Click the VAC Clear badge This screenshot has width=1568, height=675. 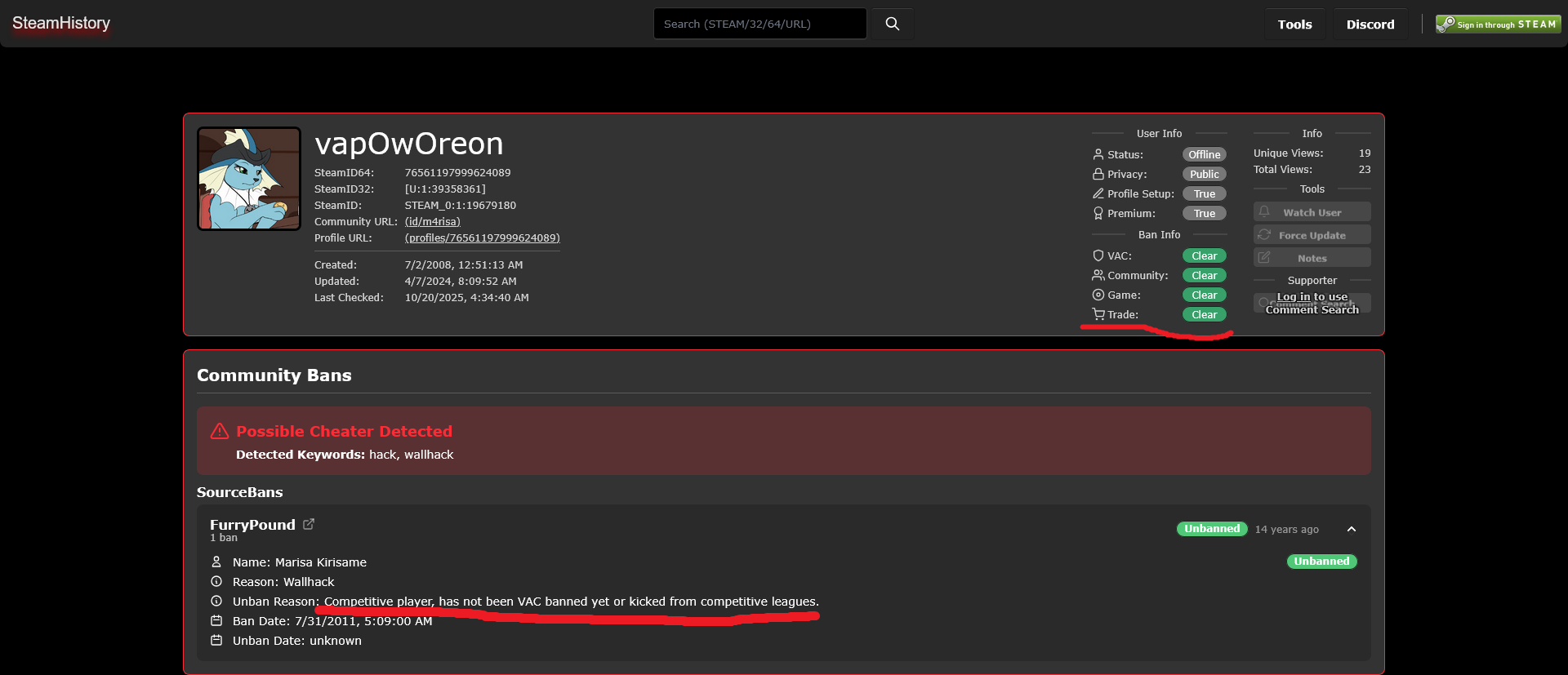(1205, 255)
